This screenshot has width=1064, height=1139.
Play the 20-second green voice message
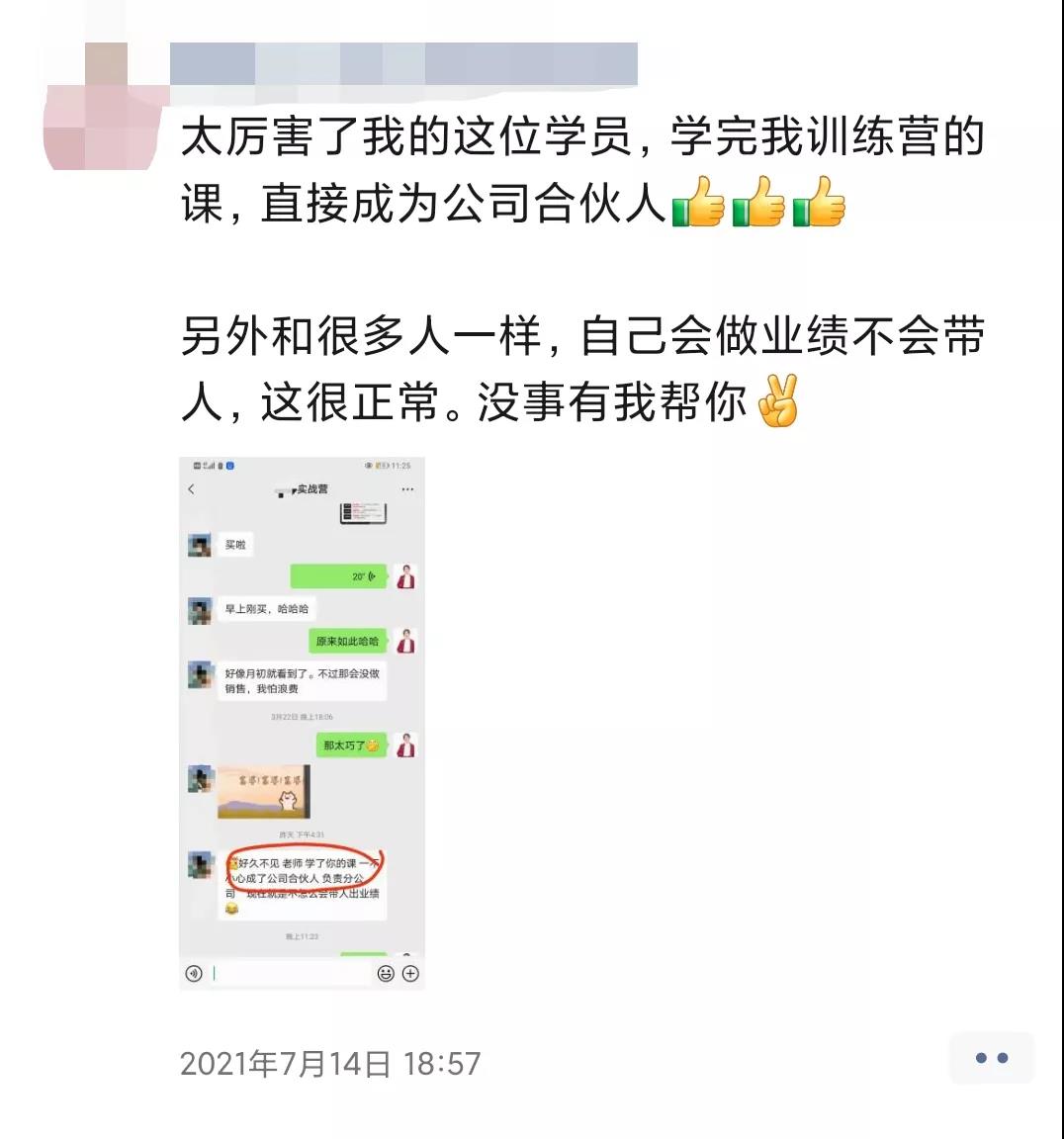pyautogui.click(x=338, y=576)
